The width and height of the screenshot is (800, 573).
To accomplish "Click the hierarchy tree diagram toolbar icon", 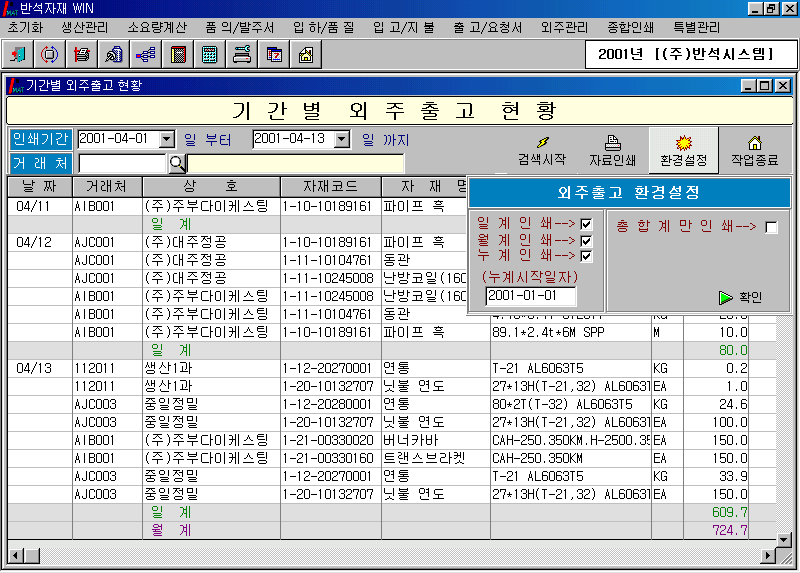I will coord(146,54).
